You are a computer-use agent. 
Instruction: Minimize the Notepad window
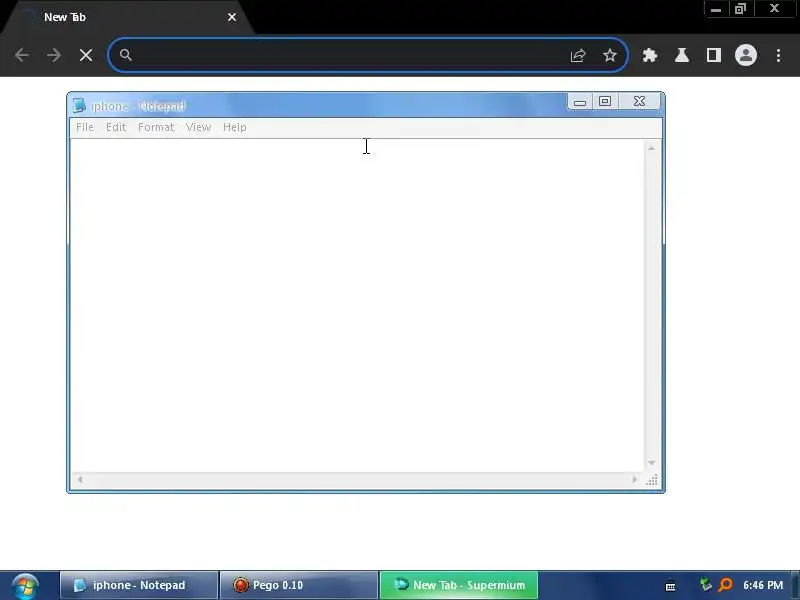point(580,102)
